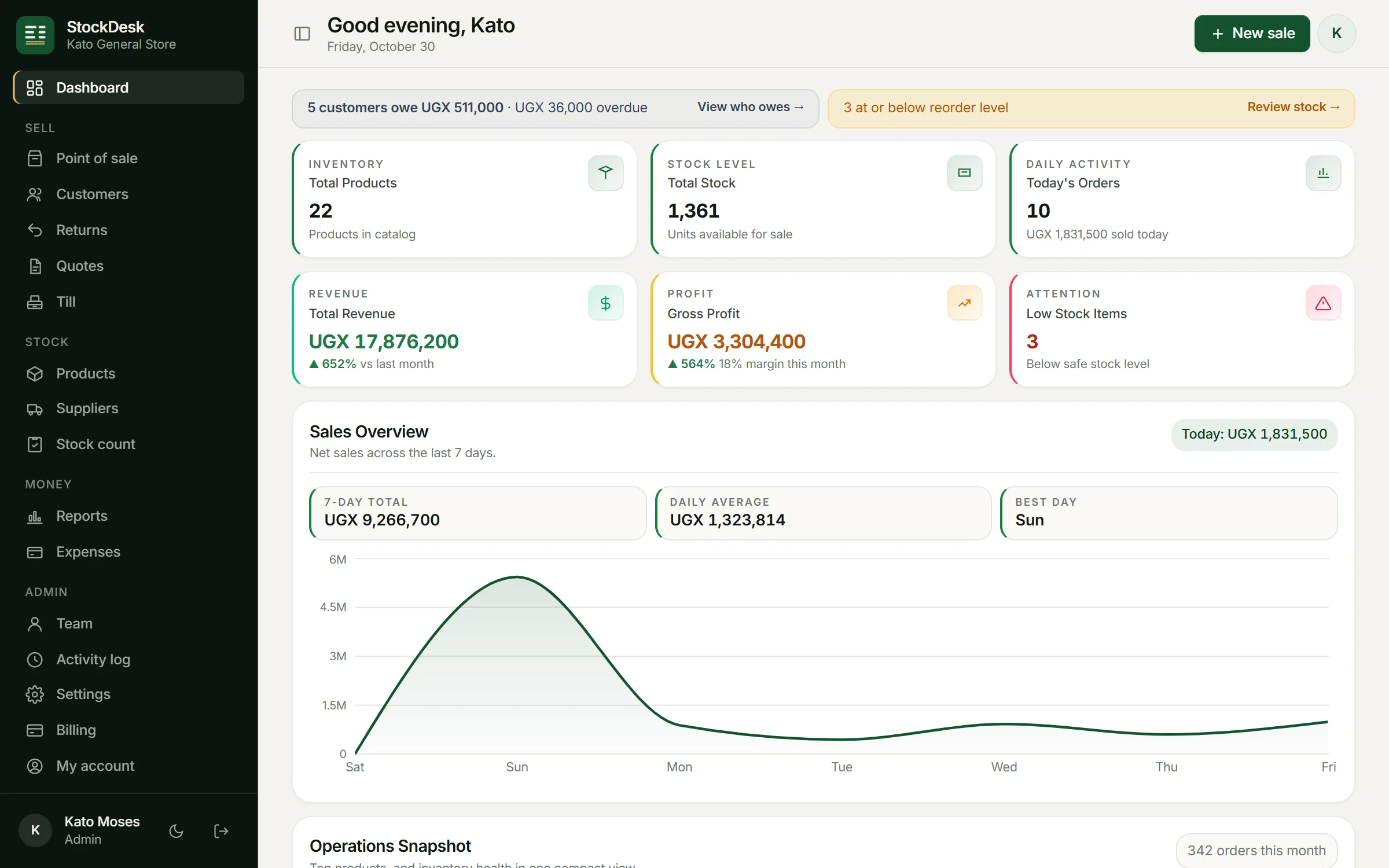The image size is (1389, 868).
Task: Click the Operations Snapshot heading
Action: 390,846
